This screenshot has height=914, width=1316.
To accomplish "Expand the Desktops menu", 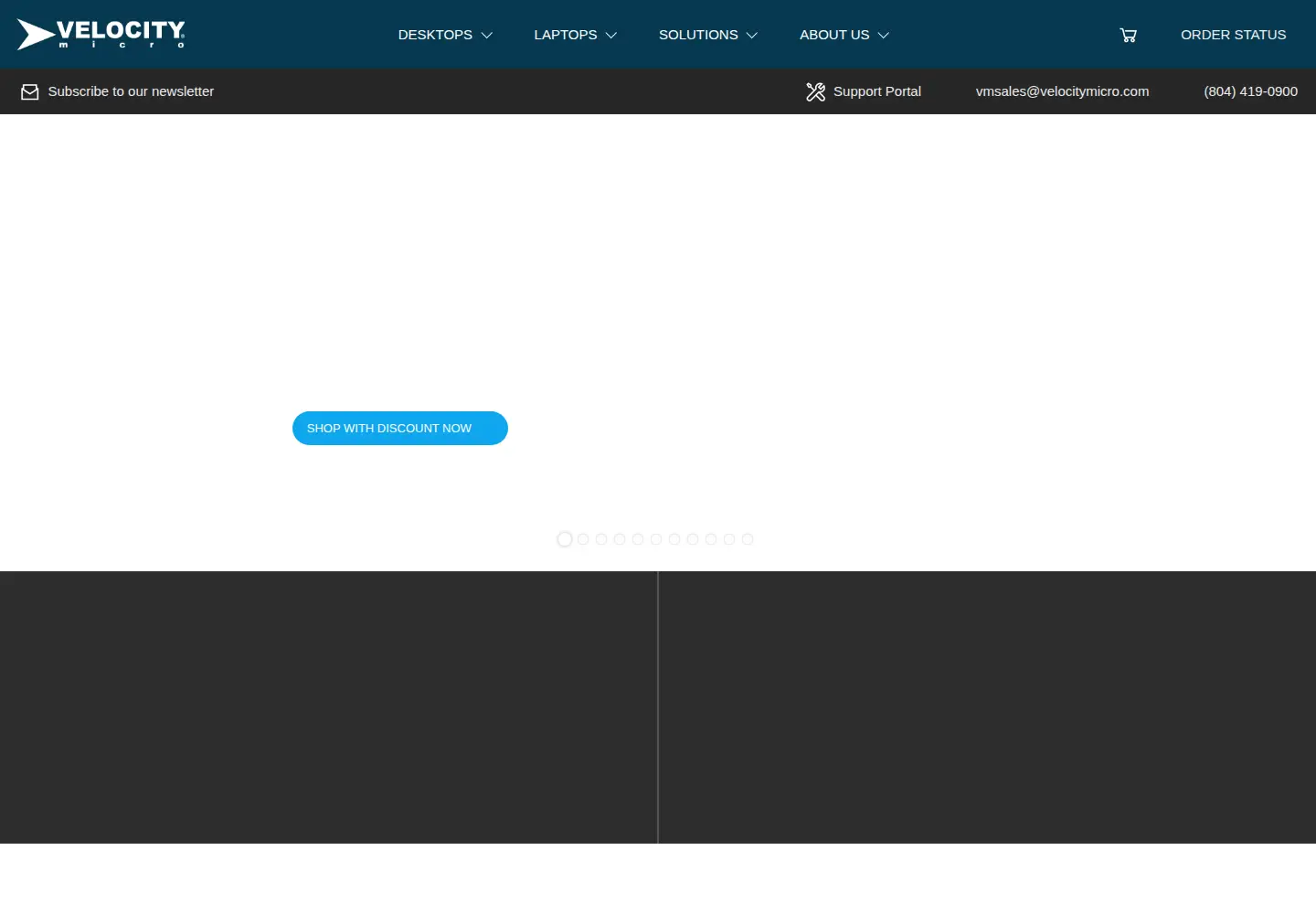I will point(445,35).
